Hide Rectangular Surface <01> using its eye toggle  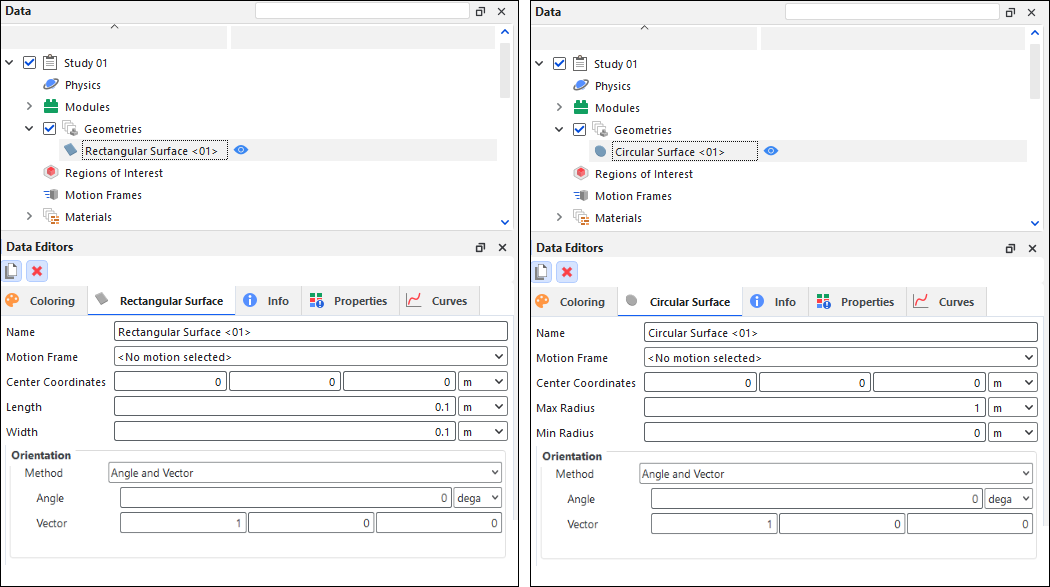pyautogui.click(x=241, y=149)
